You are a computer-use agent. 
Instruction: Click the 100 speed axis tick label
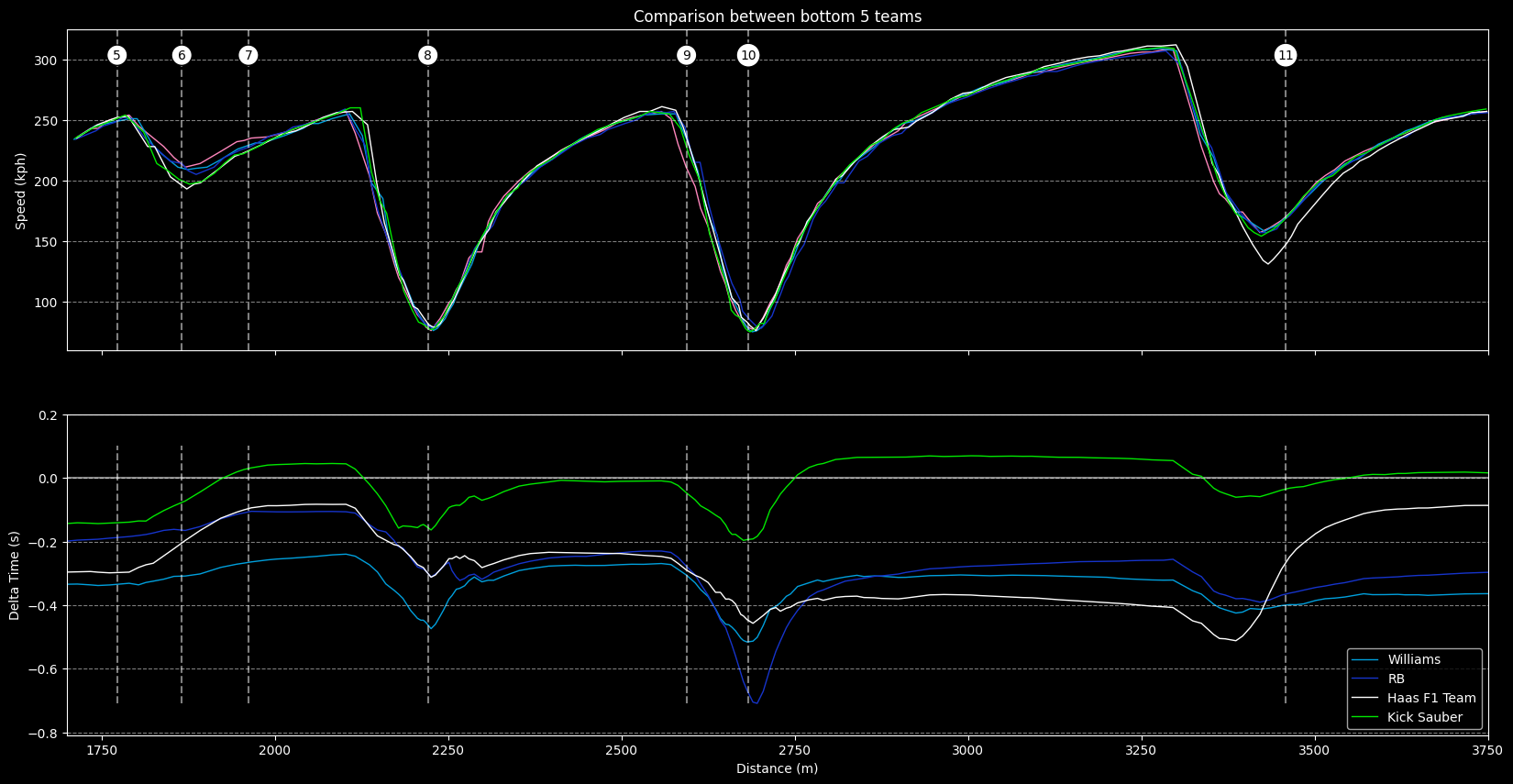click(x=47, y=303)
